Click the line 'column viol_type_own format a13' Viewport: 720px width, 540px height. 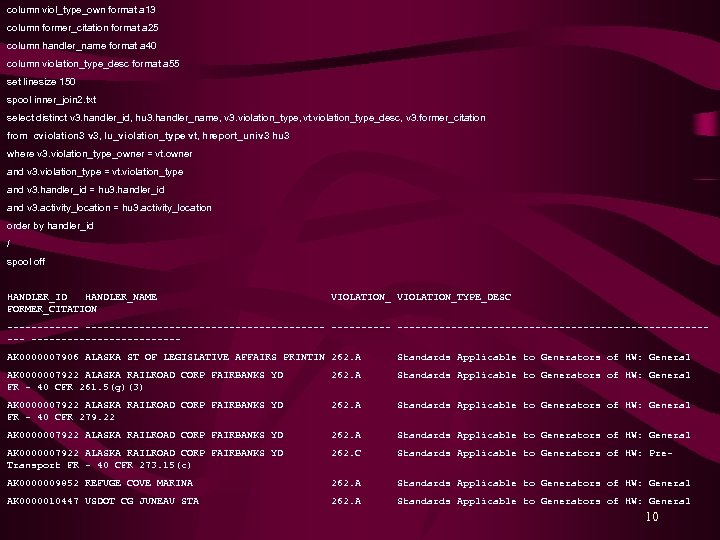pyautogui.click(x=81, y=10)
